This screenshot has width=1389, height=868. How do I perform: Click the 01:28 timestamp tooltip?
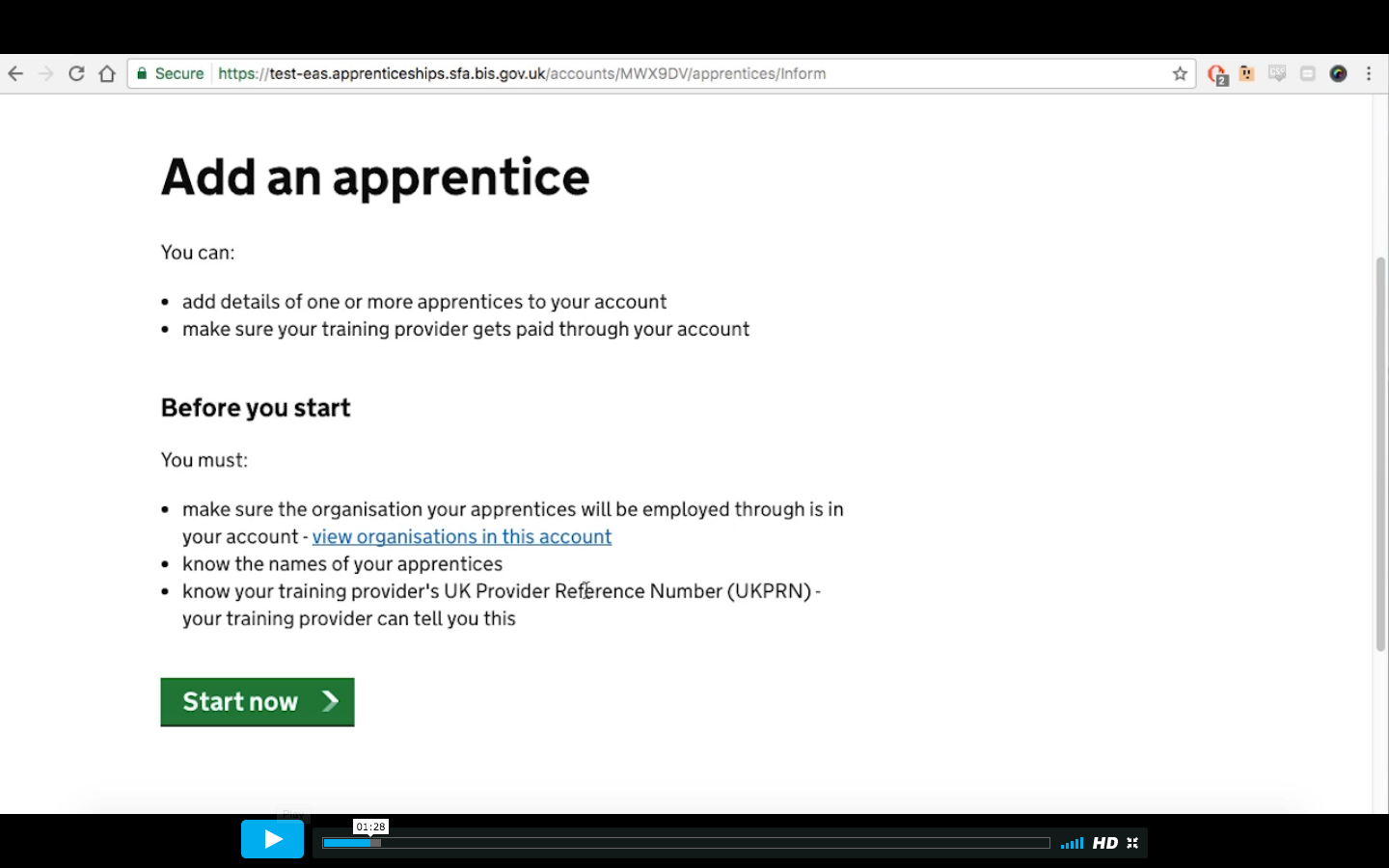coord(371,827)
